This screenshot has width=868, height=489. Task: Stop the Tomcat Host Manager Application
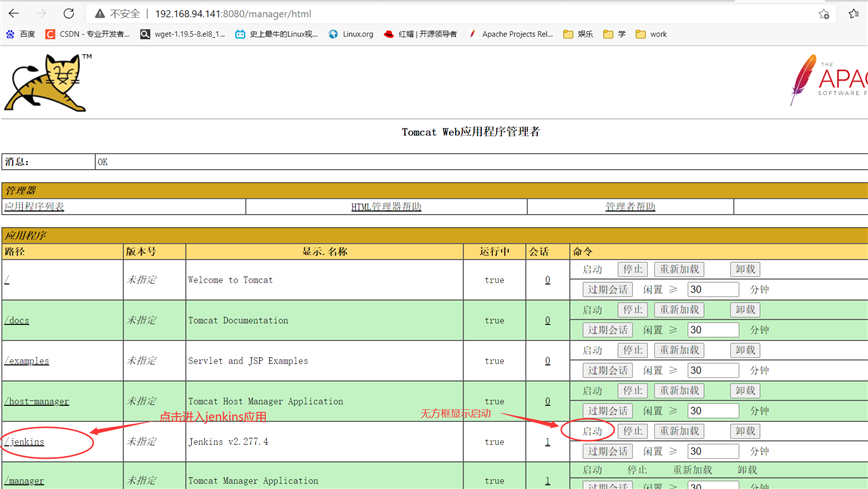632,390
